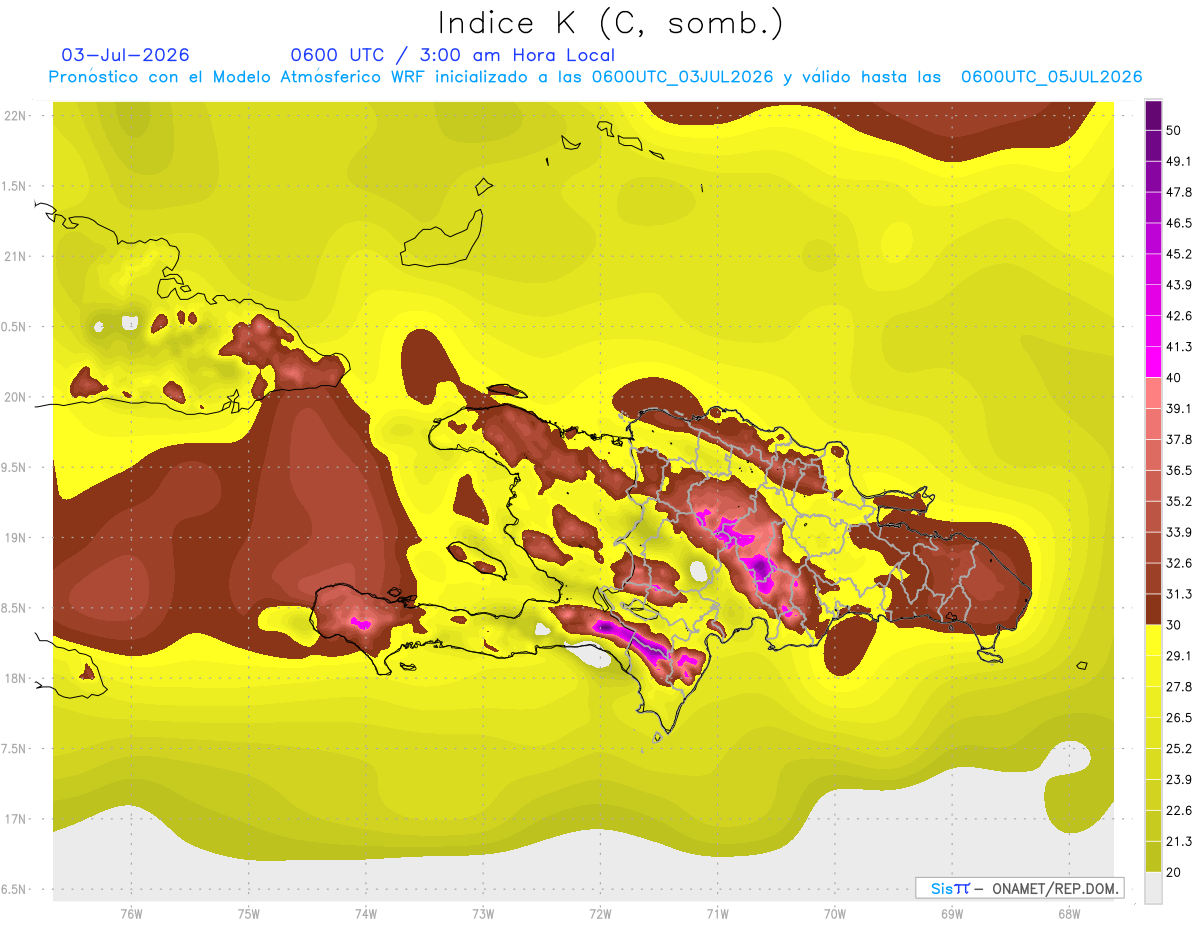Click the longitude axis label "76W"
The height and width of the screenshot is (927, 1200).
pyautogui.click(x=131, y=914)
